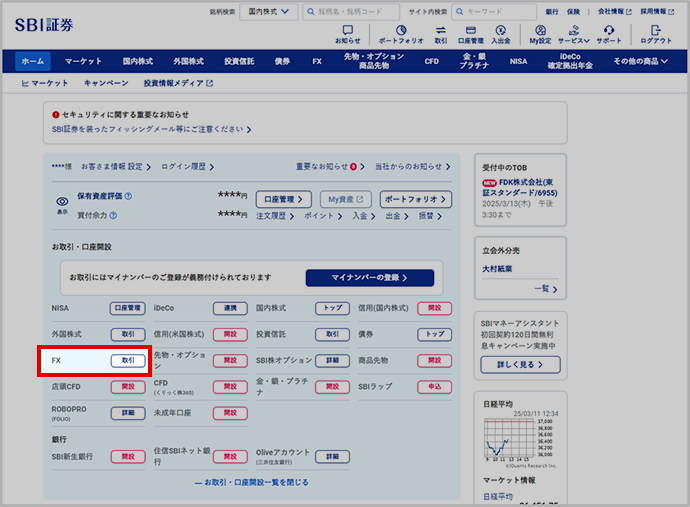Image resolution: width=690 pixels, height=507 pixels.
Task: Open the 国内株式 search type dropdown
Action: pos(268,12)
